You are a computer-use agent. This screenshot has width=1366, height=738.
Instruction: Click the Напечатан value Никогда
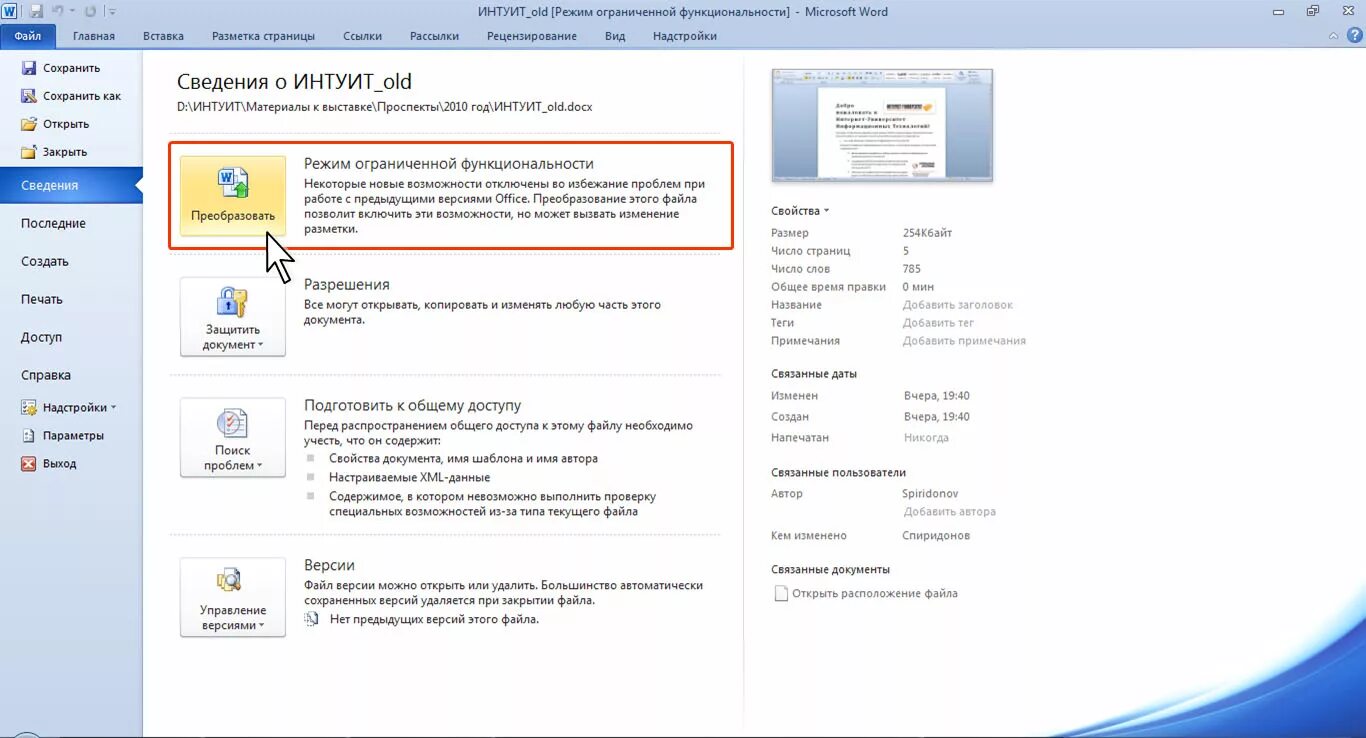[926, 438]
